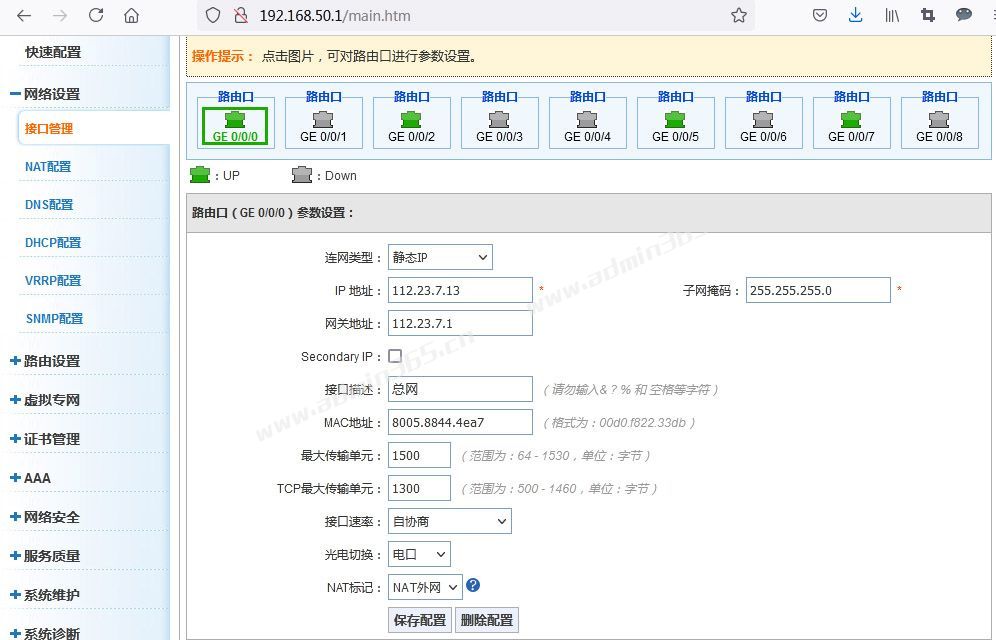The width and height of the screenshot is (996, 640).
Task: Click the 保存配置 button
Action: pyautogui.click(x=420, y=620)
